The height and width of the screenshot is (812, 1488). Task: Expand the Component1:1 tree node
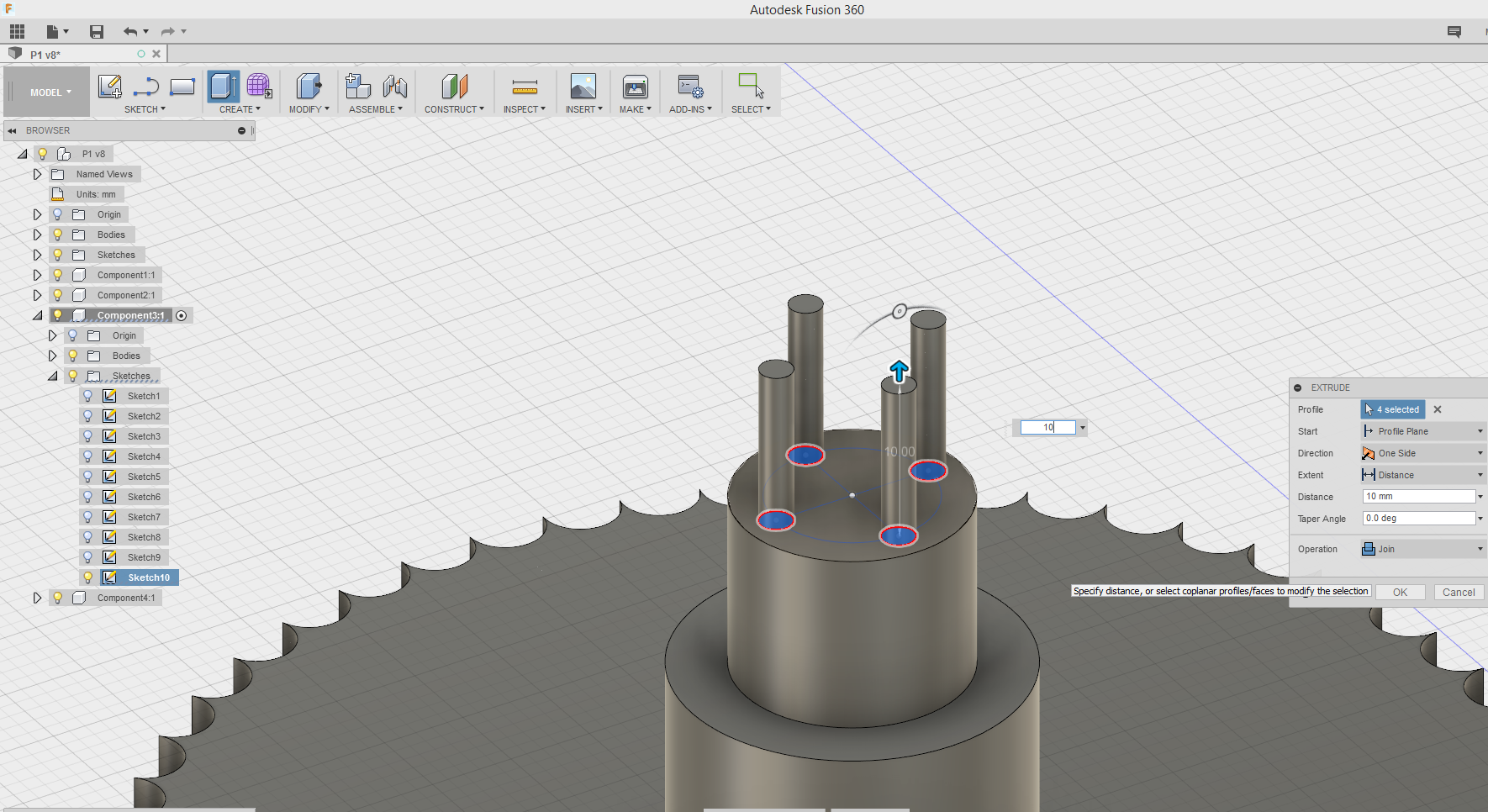point(37,275)
